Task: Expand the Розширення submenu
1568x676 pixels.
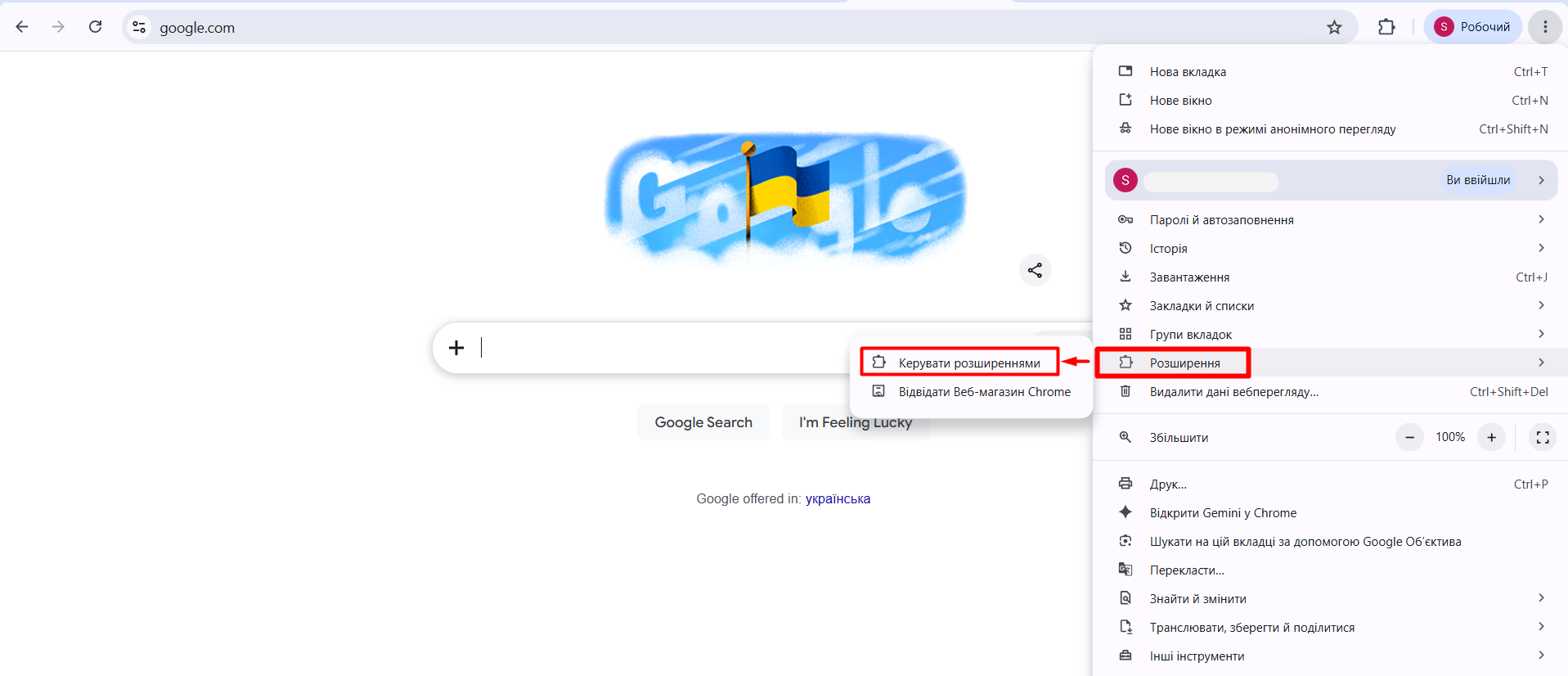Action: click(1331, 363)
